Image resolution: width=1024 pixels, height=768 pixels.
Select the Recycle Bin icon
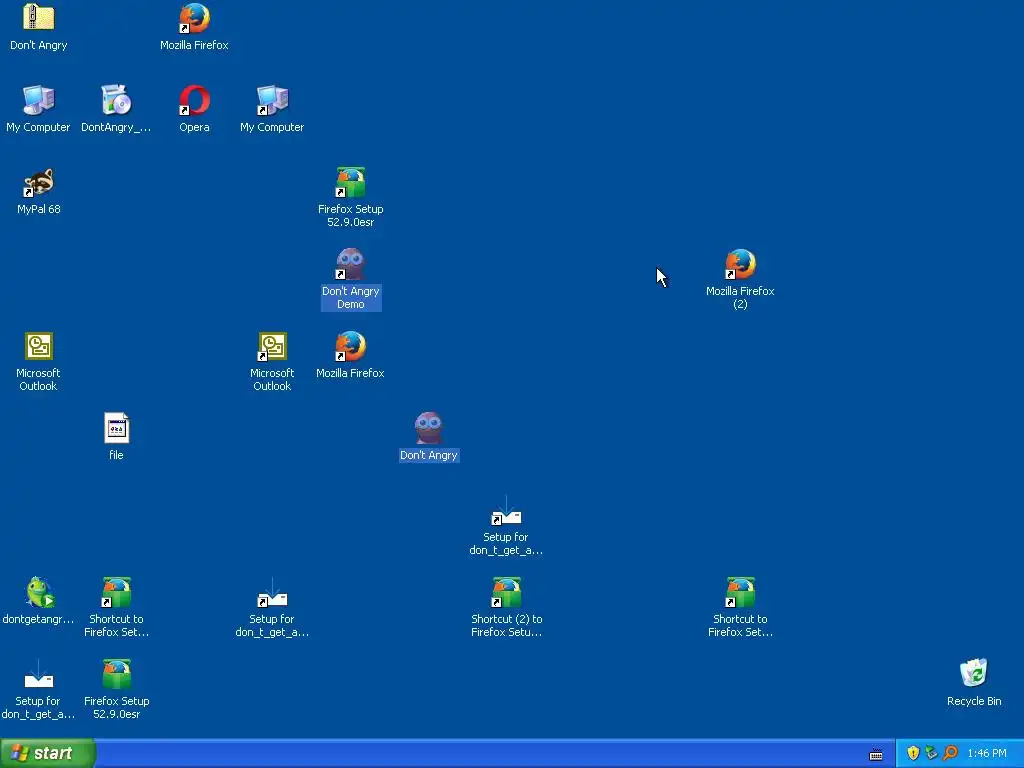pos(974,673)
